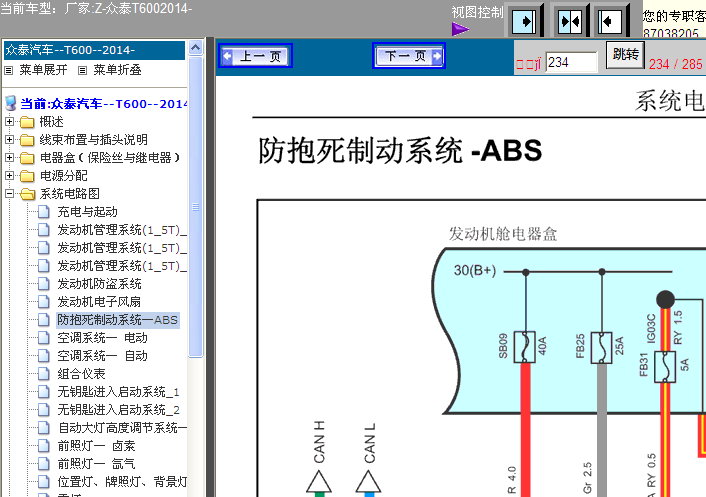Open 组合仪表 page
The image size is (706, 497).
(81, 374)
